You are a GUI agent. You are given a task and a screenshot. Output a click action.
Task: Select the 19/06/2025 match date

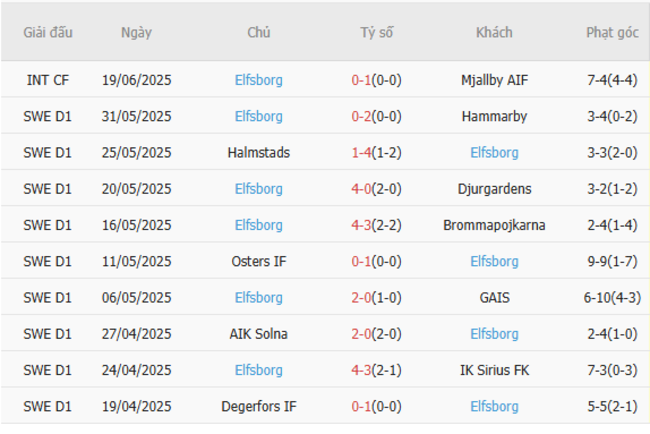point(136,80)
